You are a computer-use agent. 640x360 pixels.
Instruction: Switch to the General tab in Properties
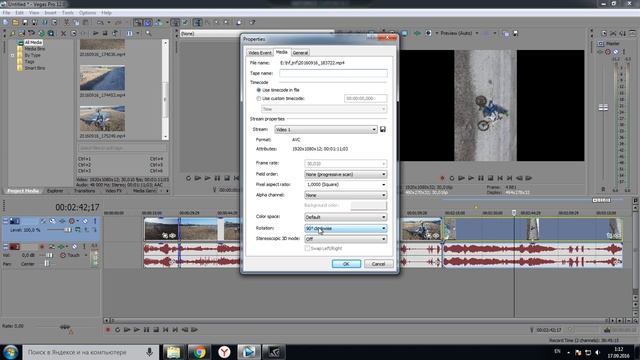point(300,53)
